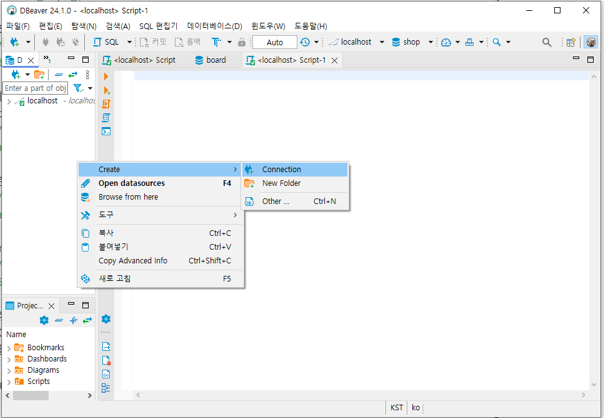Click Browse from here menu entry

[x=160, y=197]
